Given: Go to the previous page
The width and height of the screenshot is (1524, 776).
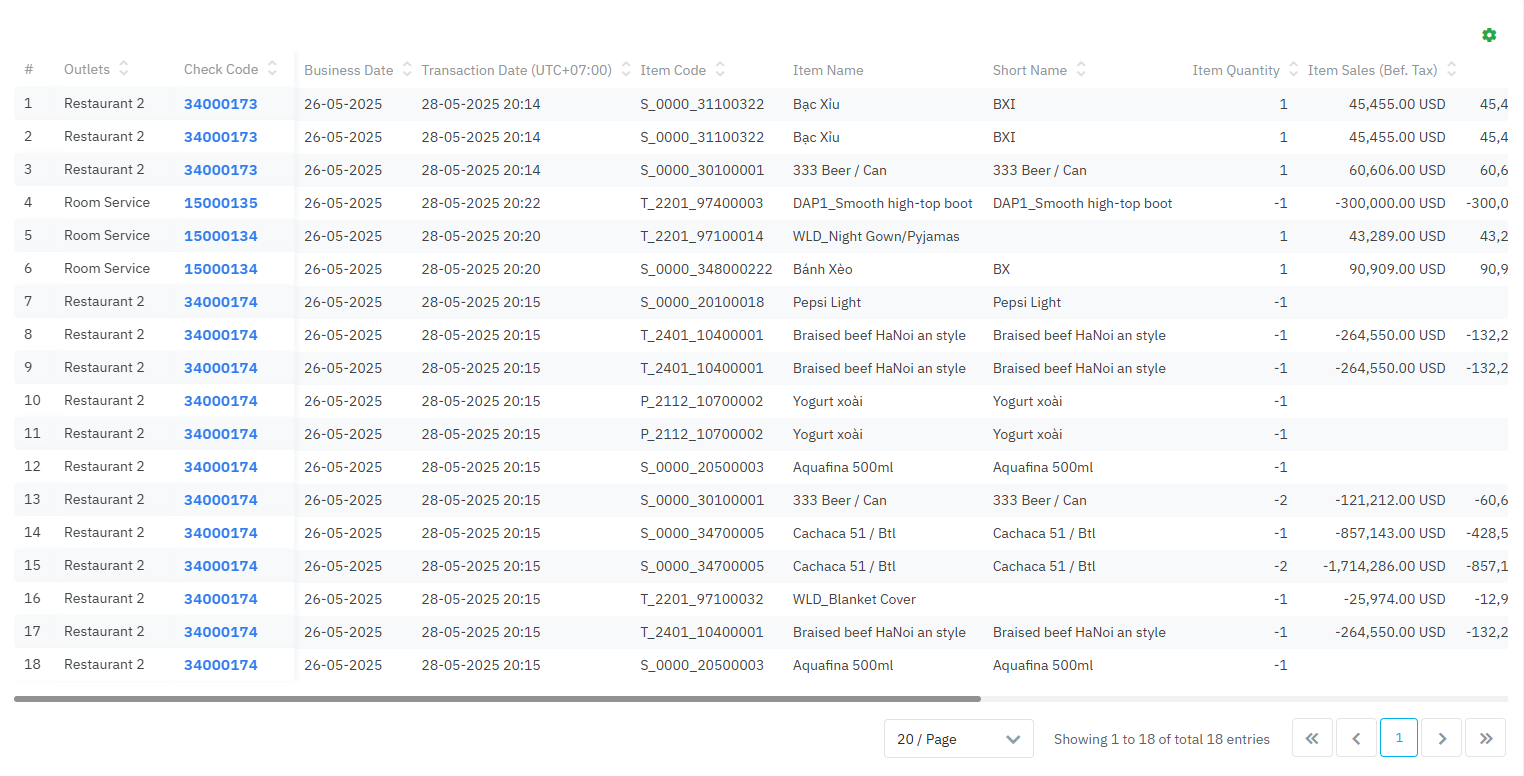Looking at the screenshot, I should tap(1356, 738).
